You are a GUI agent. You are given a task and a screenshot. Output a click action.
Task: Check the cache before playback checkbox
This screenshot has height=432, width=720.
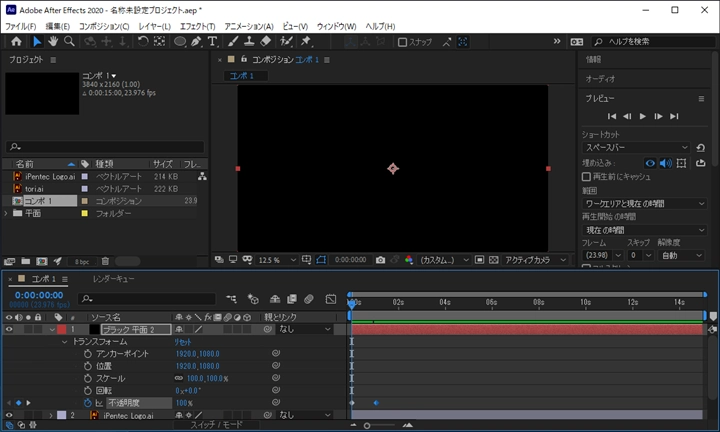(x=587, y=177)
